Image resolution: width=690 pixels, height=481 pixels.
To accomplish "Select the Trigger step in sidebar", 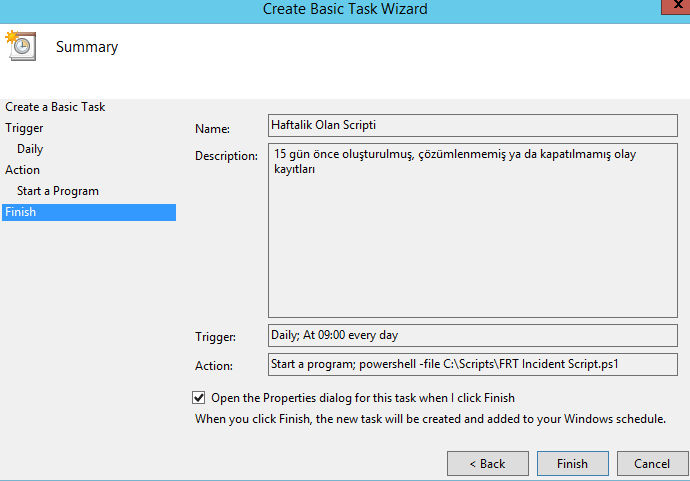I will pyautogui.click(x=24, y=128).
